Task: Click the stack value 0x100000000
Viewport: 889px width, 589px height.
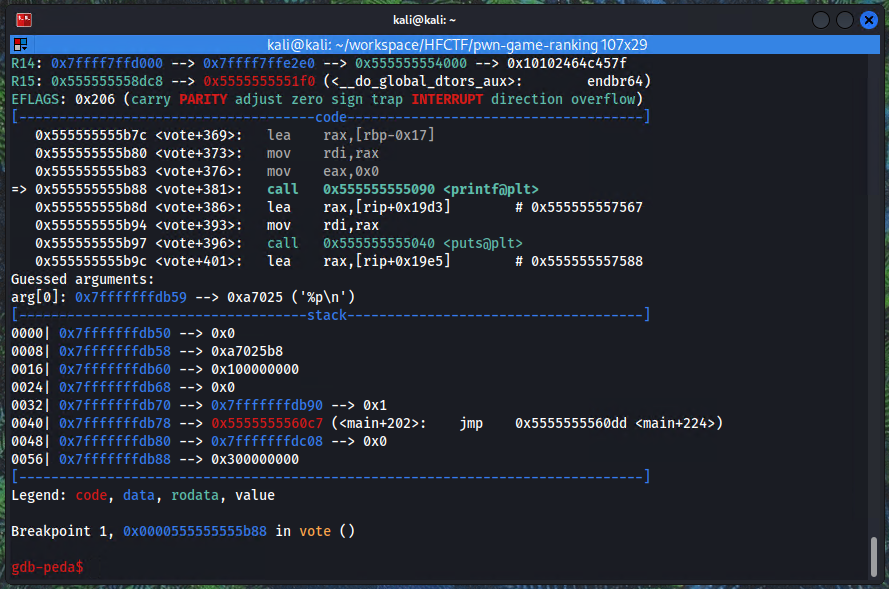Action: (x=255, y=370)
